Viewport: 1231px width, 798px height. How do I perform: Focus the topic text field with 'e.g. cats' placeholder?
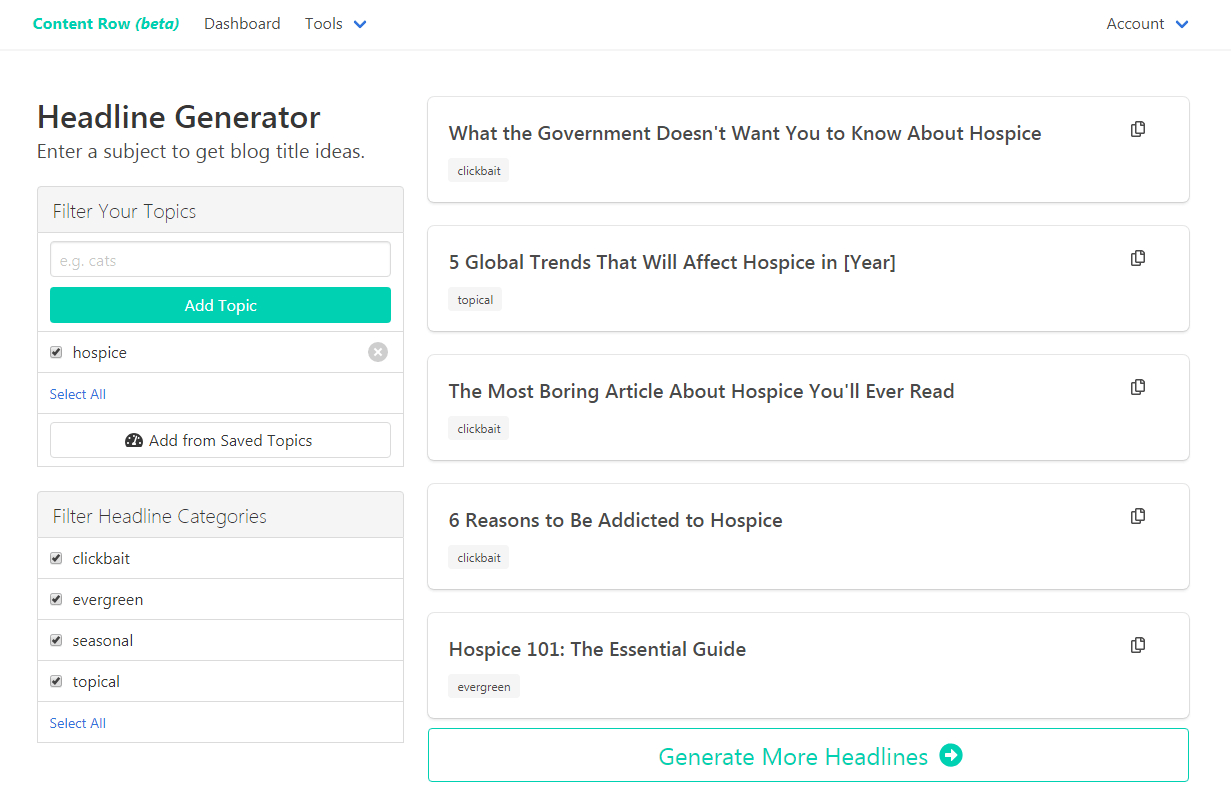point(220,259)
